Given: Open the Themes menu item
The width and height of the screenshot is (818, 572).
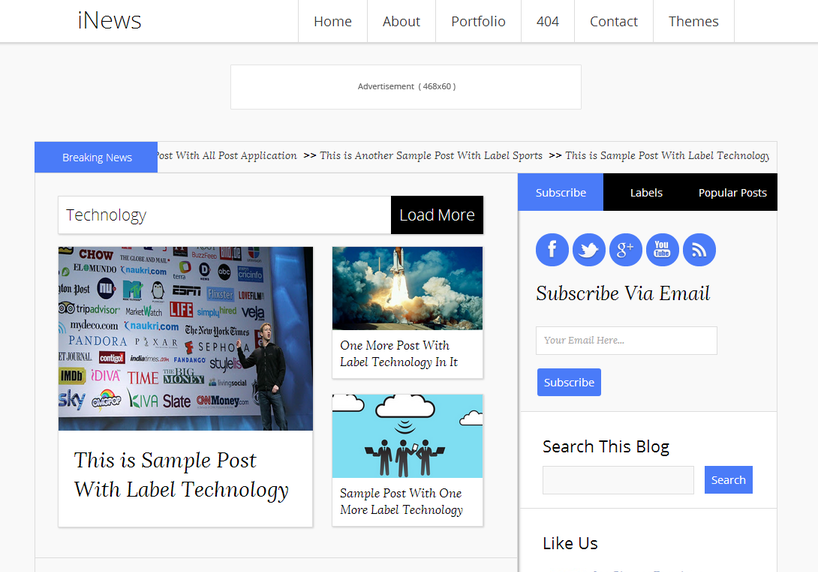Looking at the screenshot, I should 693,21.
